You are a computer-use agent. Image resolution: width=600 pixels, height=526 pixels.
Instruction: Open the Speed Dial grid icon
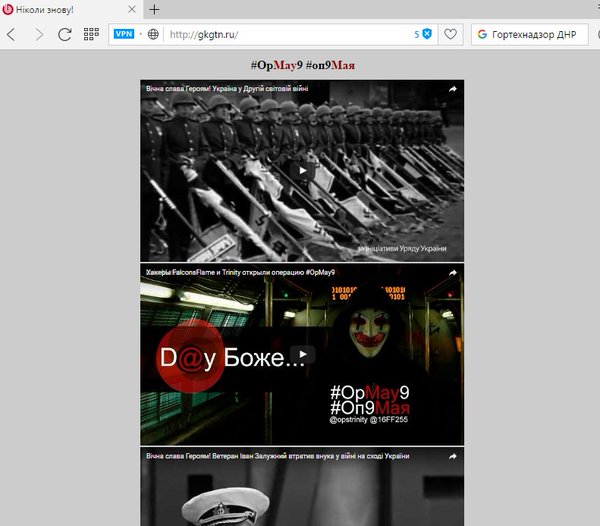tap(91, 34)
